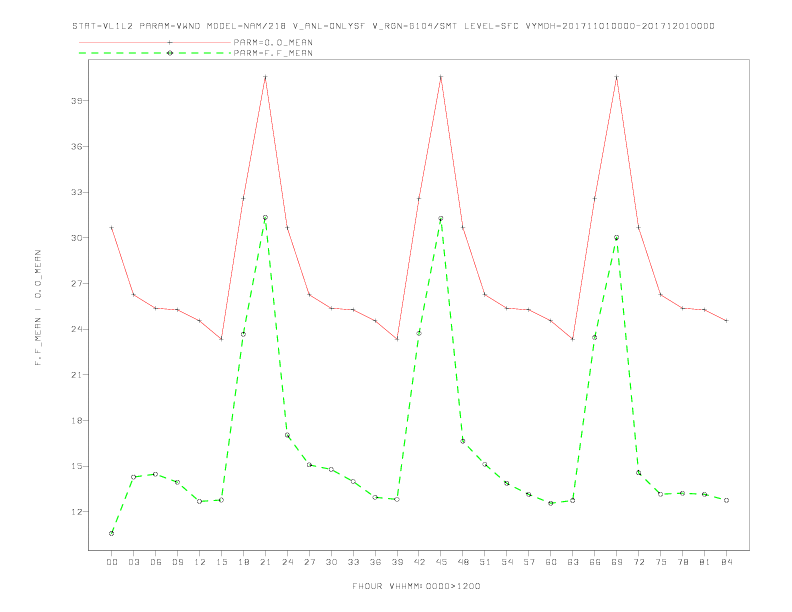The image size is (792, 612).
Task: Click the circle marker on green legend line
Action: (170, 53)
